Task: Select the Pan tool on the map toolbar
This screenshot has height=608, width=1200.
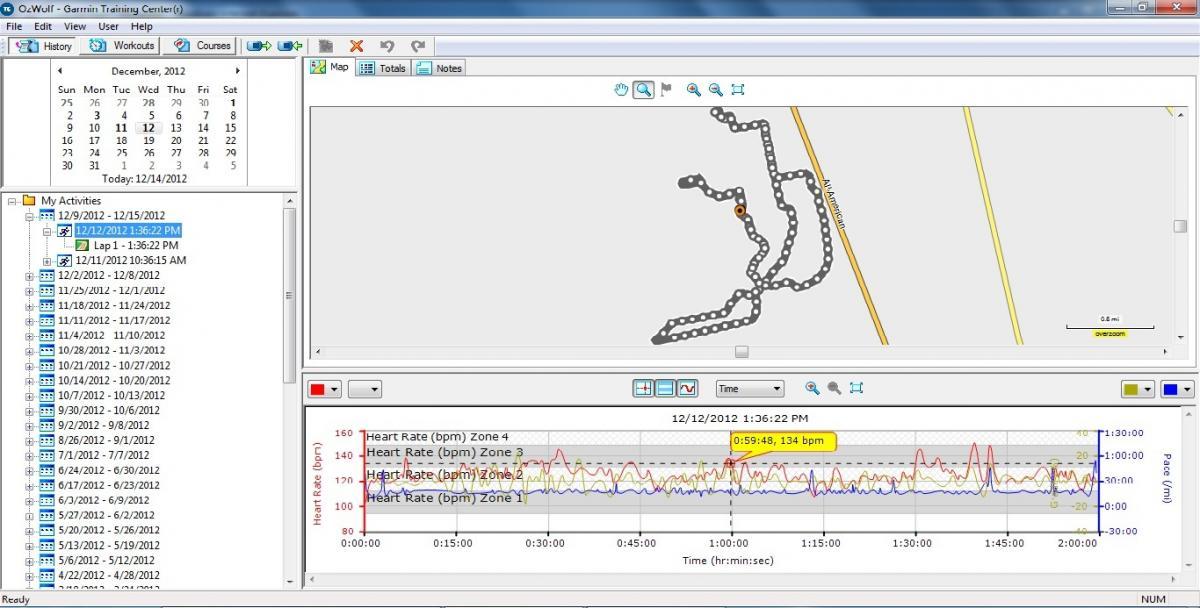Action: click(x=620, y=89)
